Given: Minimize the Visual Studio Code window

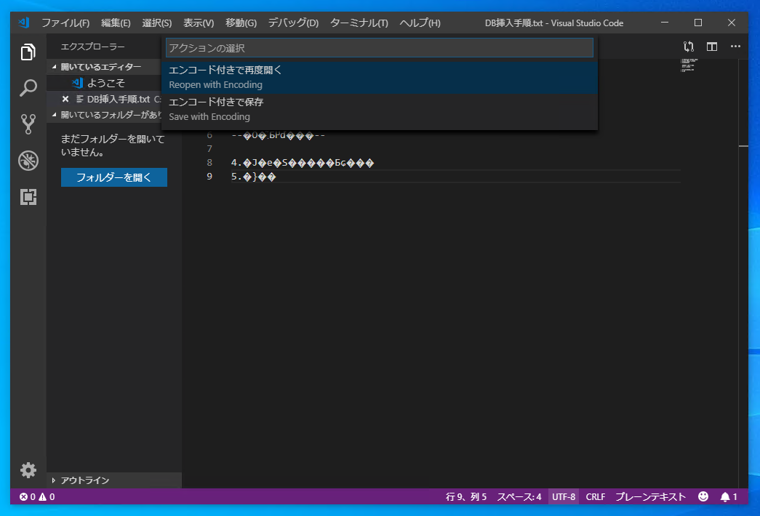Looking at the screenshot, I should [665, 23].
